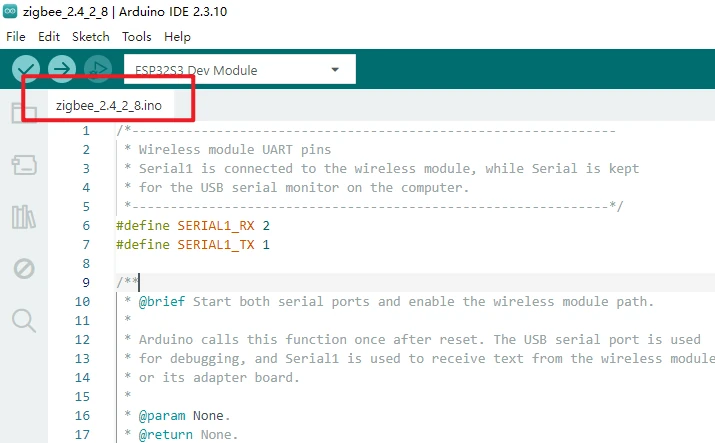This screenshot has height=443, width=715.
Task: Open the Sketchbook folder sidebar icon
Action: click(x=24, y=112)
